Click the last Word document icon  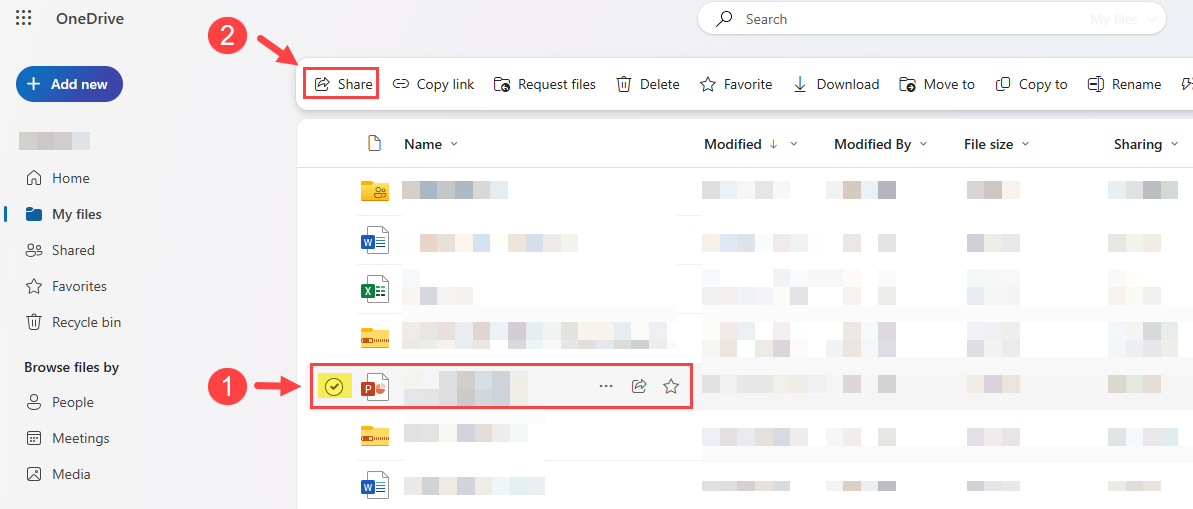(x=374, y=485)
